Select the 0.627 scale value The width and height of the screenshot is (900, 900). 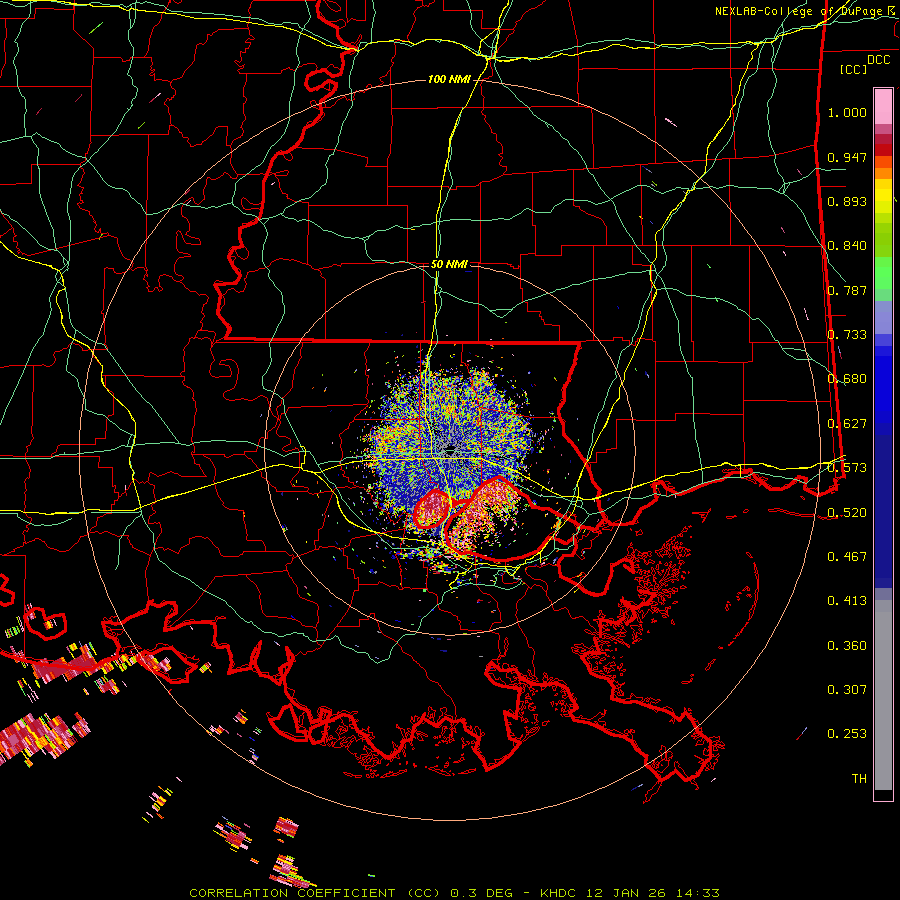847,424
